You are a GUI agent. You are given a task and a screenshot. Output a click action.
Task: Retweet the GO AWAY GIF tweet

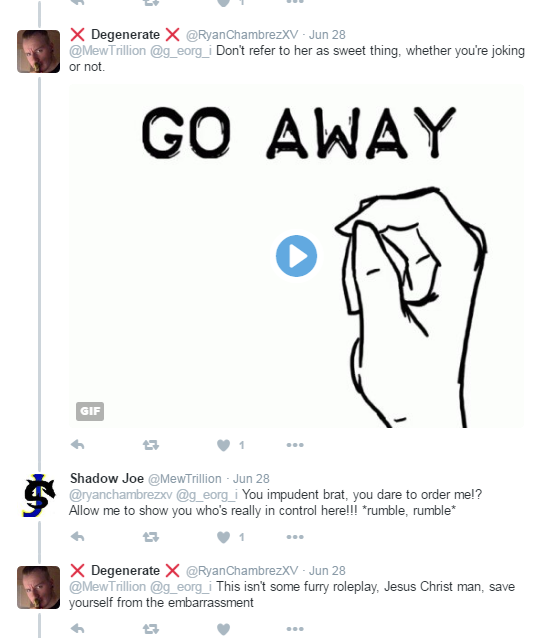point(151,445)
